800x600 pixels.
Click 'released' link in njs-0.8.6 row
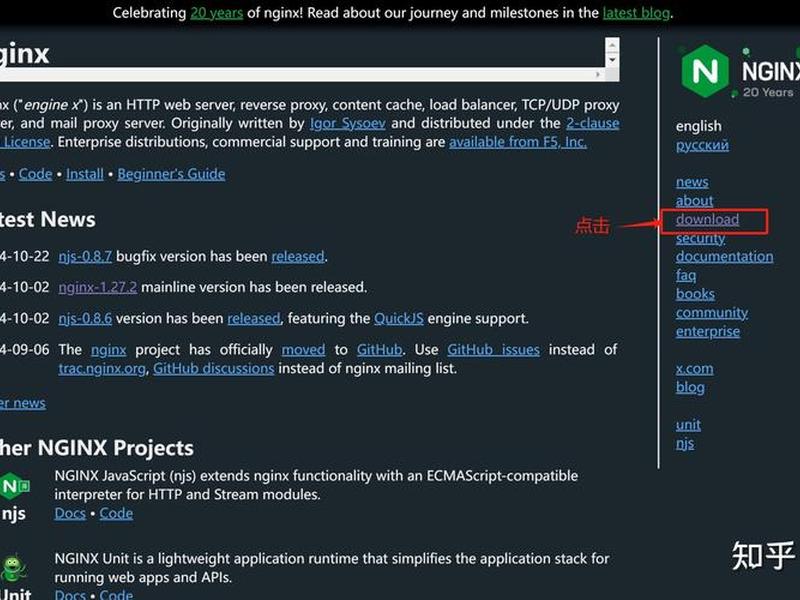pyautogui.click(x=254, y=318)
